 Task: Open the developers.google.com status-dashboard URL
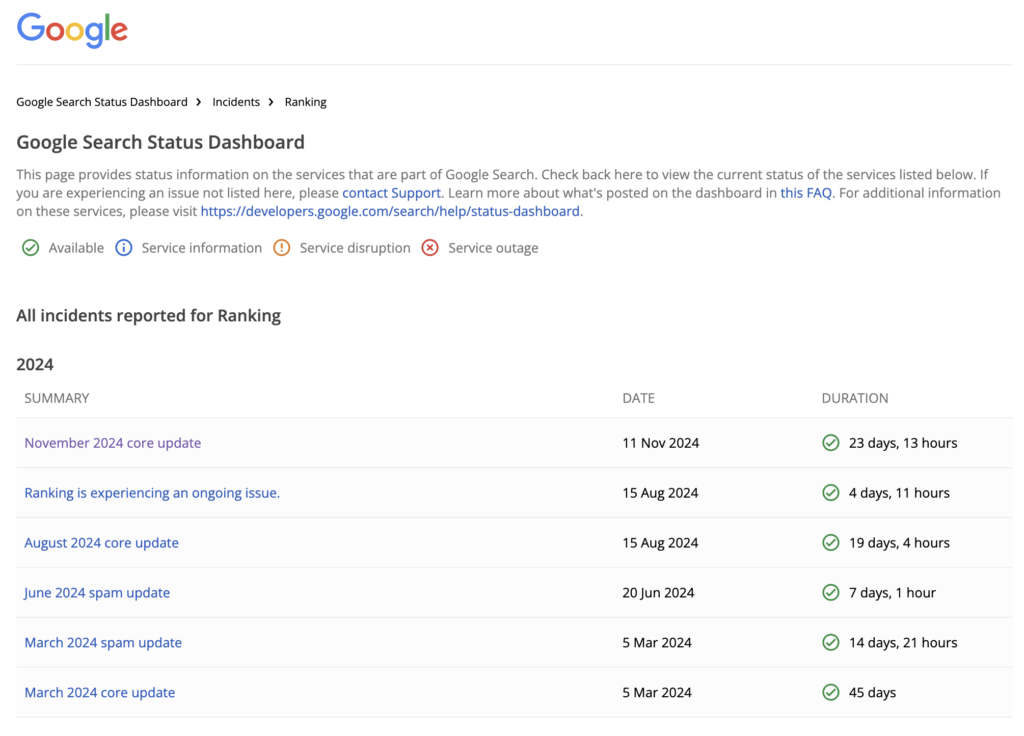(x=390, y=212)
